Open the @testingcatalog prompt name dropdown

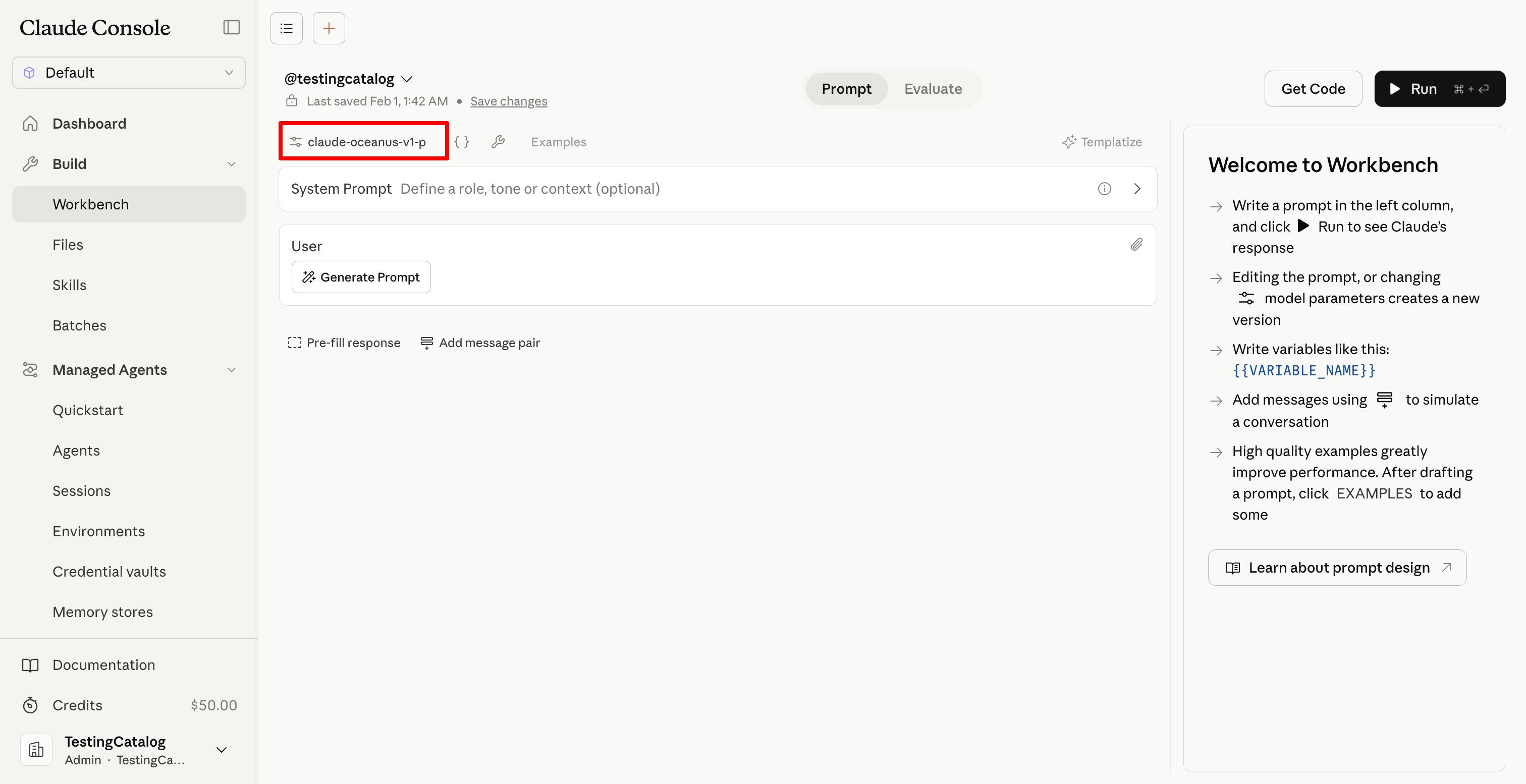(x=348, y=79)
